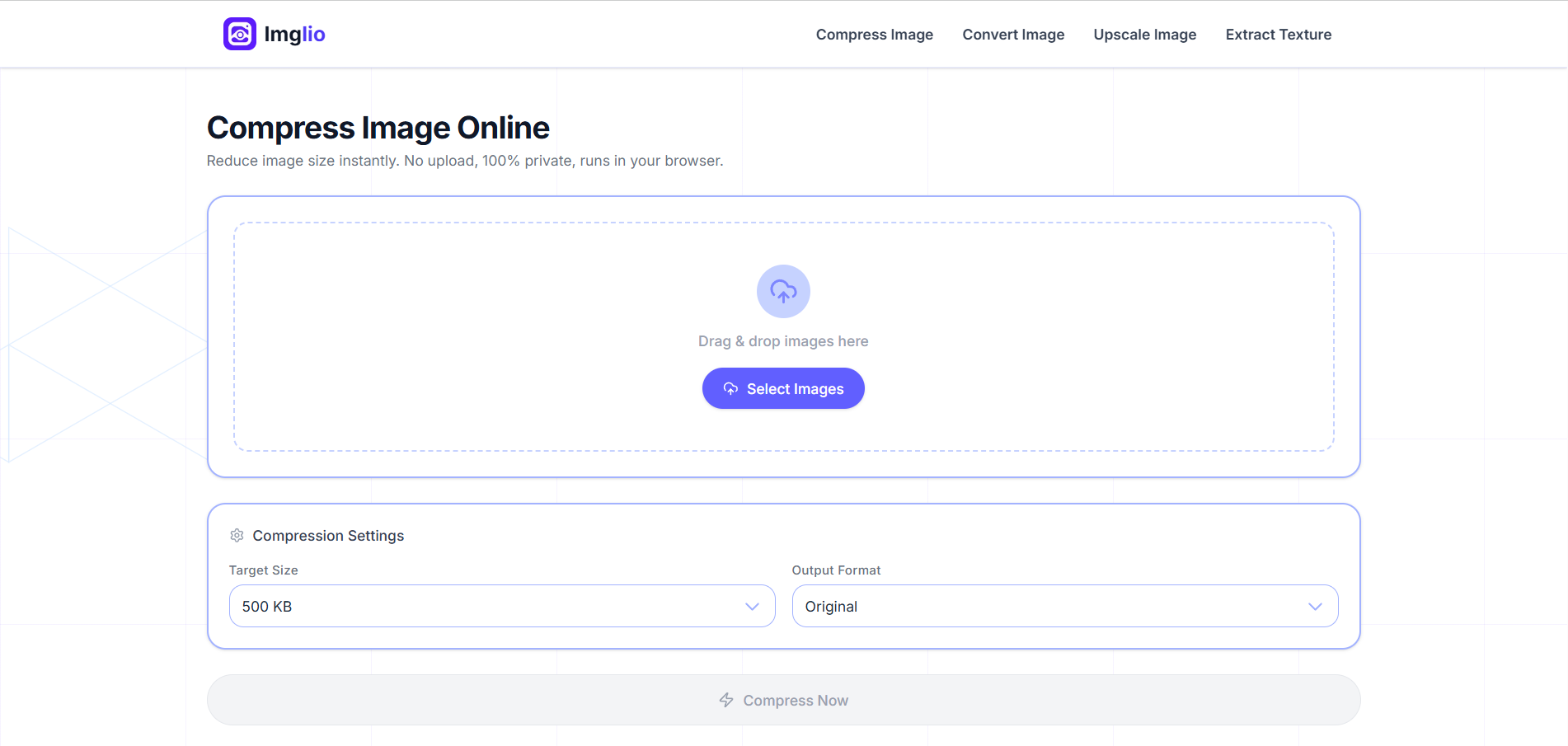Click the 'Compression Settings' title text
The height and width of the screenshot is (746, 1568).
click(x=328, y=536)
